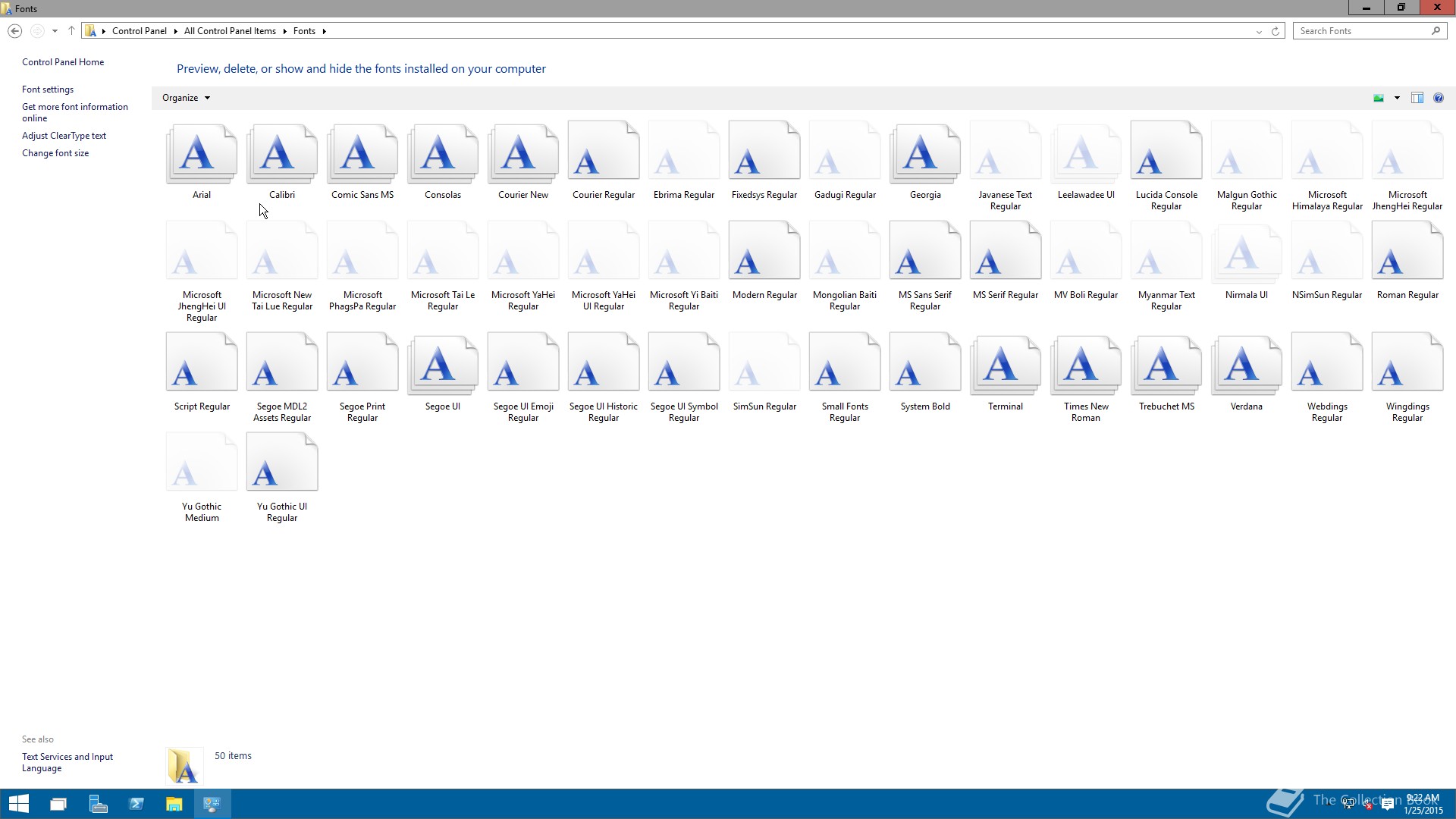The image size is (1456, 819).
Task: Open the Help button
Action: (1439, 98)
